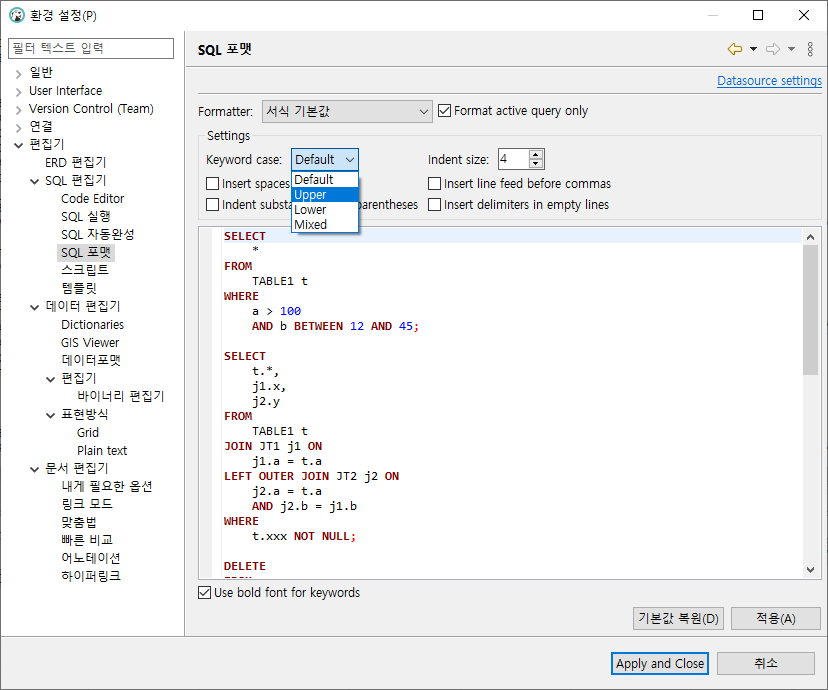This screenshot has height=690, width=828.
Task: Open the back history dropdown arrow
Action: point(753,49)
